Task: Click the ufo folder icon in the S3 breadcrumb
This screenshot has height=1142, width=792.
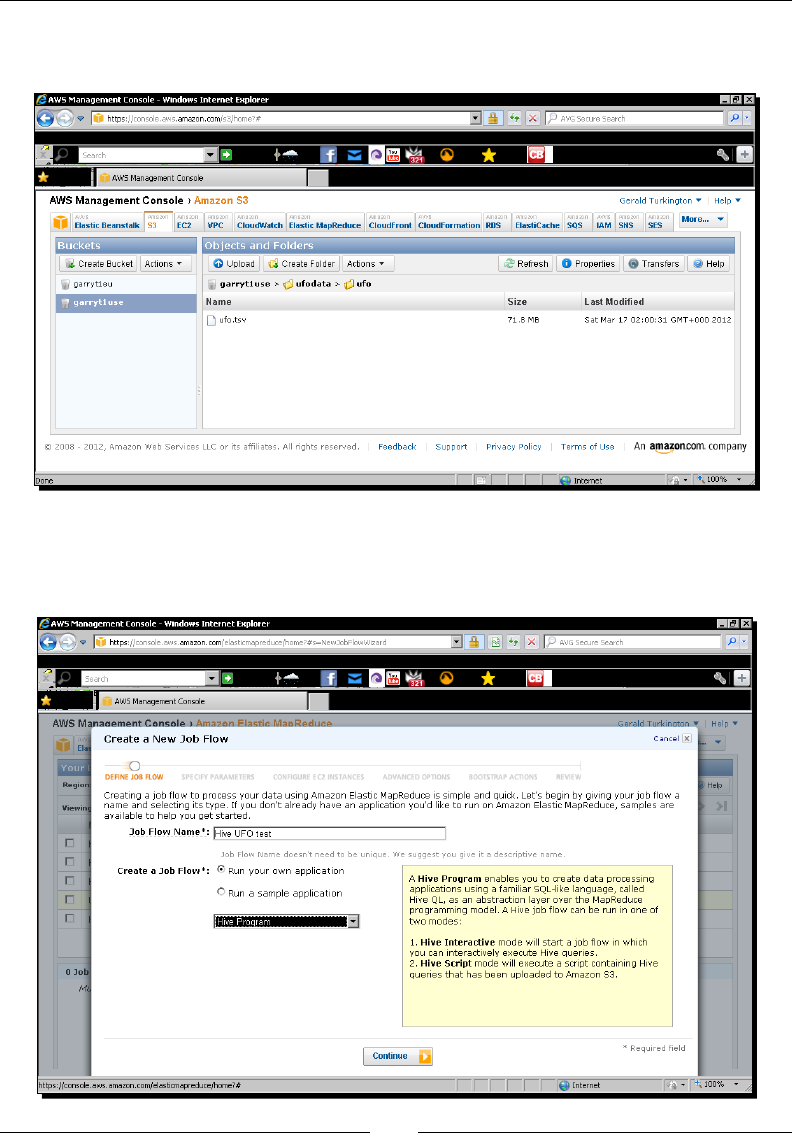Action: pyautogui.click(x=349, y=284)
